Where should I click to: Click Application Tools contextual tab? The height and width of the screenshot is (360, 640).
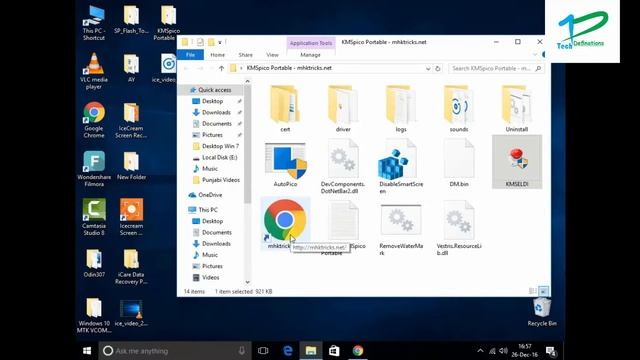(311, 43)
